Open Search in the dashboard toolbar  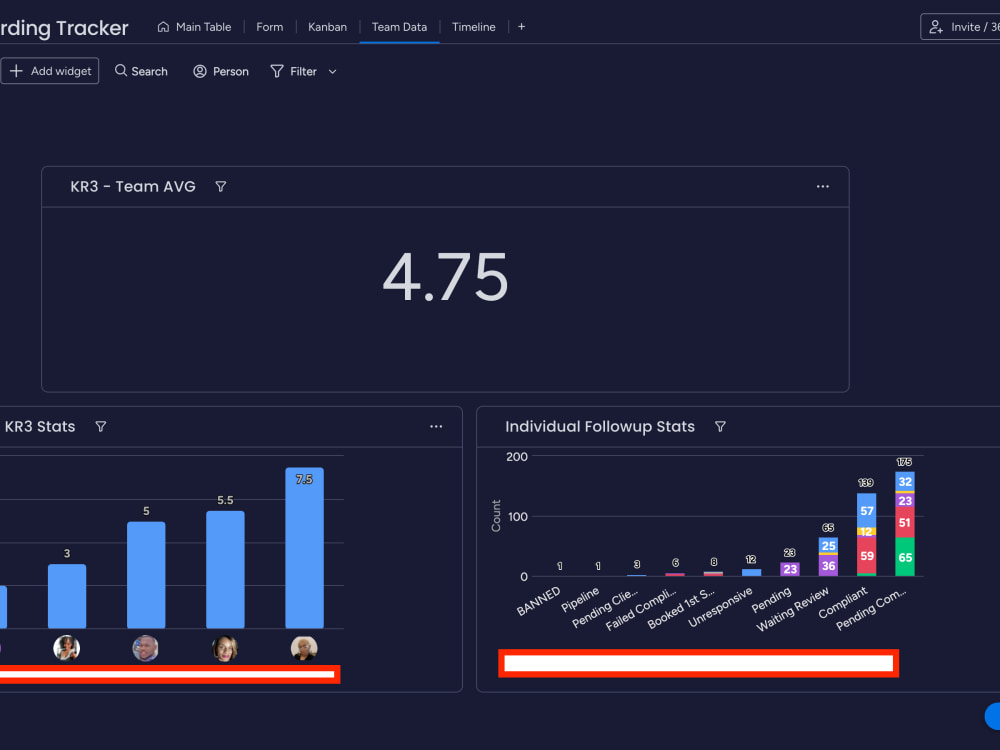141,71
